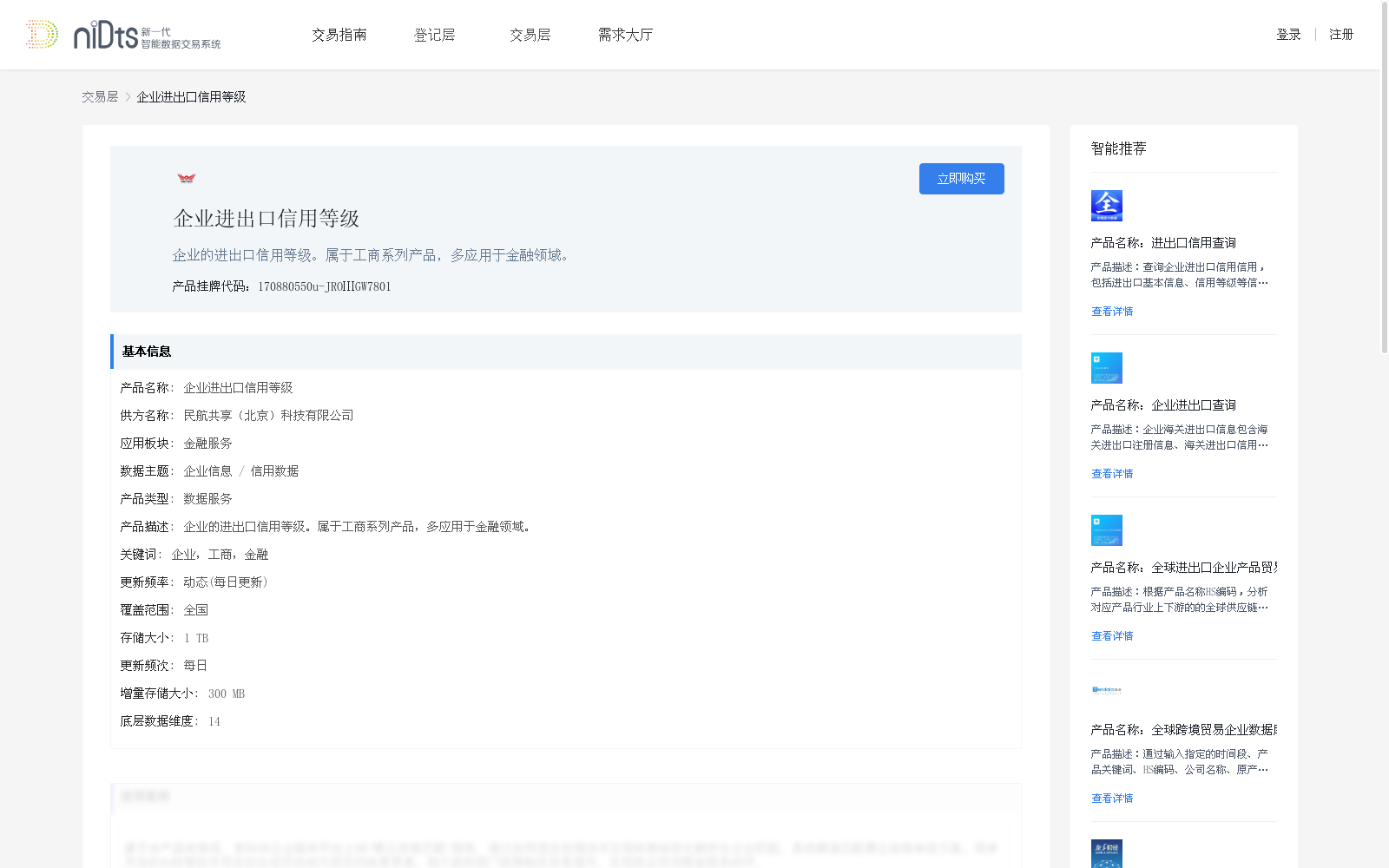This screenshot has width=1389, height=868.
Task: Click the 企业进出口信用等级 breadcrumb text
Action: tap(191, 97)
